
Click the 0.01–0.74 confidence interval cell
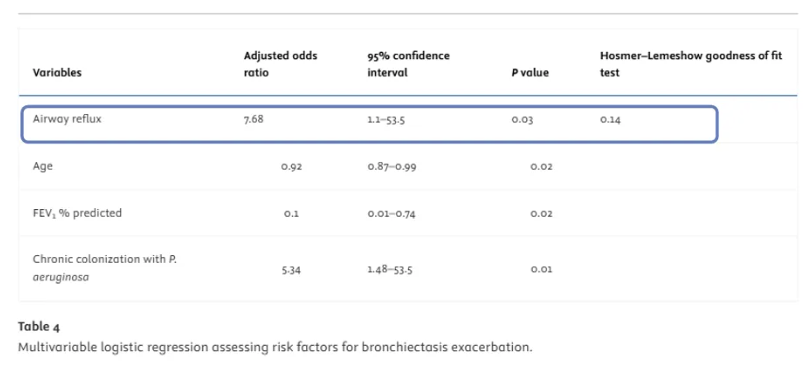[x=391, y=214]
